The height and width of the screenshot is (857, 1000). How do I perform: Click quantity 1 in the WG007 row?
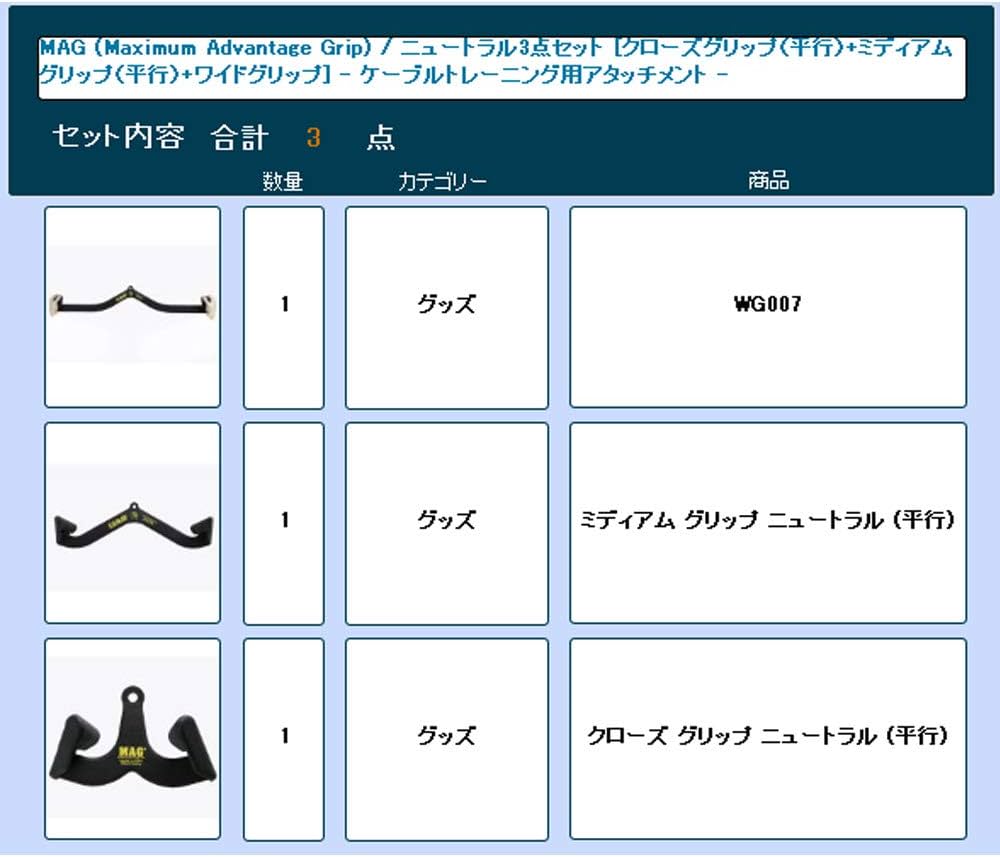coord(284,307)
